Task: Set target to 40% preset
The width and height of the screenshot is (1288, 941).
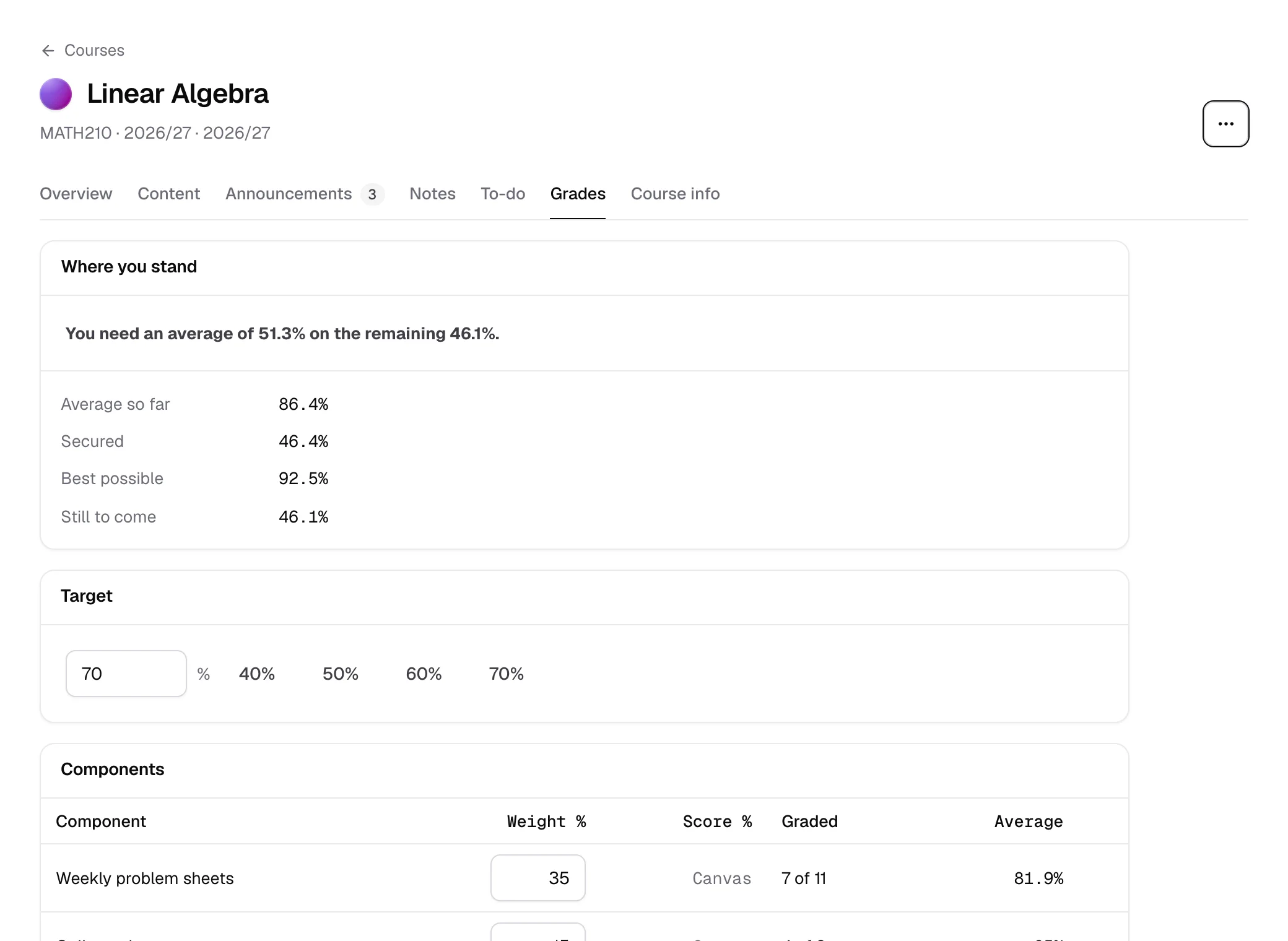Action: point(257,674)
